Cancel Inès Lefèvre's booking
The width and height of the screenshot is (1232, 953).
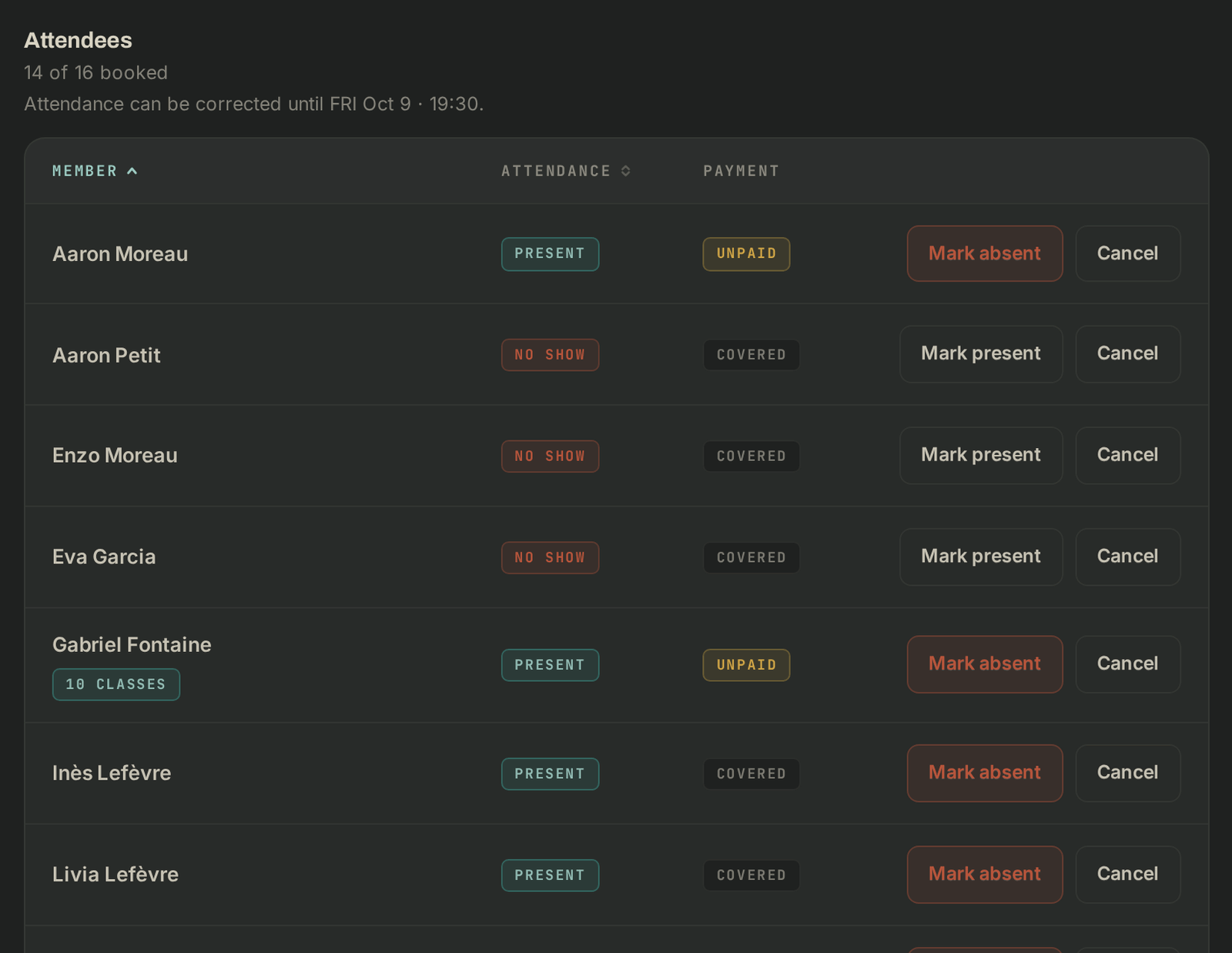[x=1127, y=773]
